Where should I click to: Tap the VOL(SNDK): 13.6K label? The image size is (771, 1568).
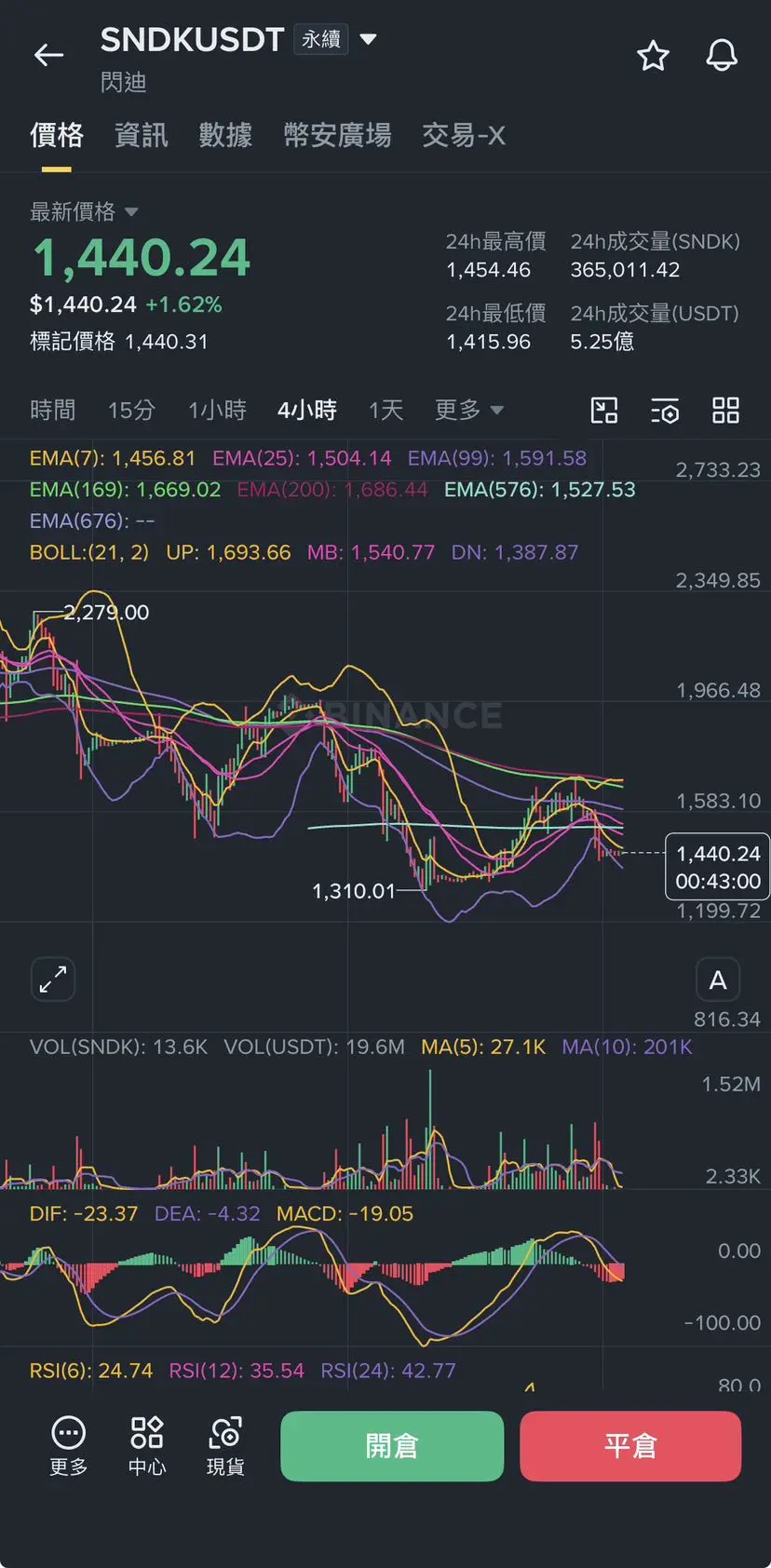click(118, 1047)
